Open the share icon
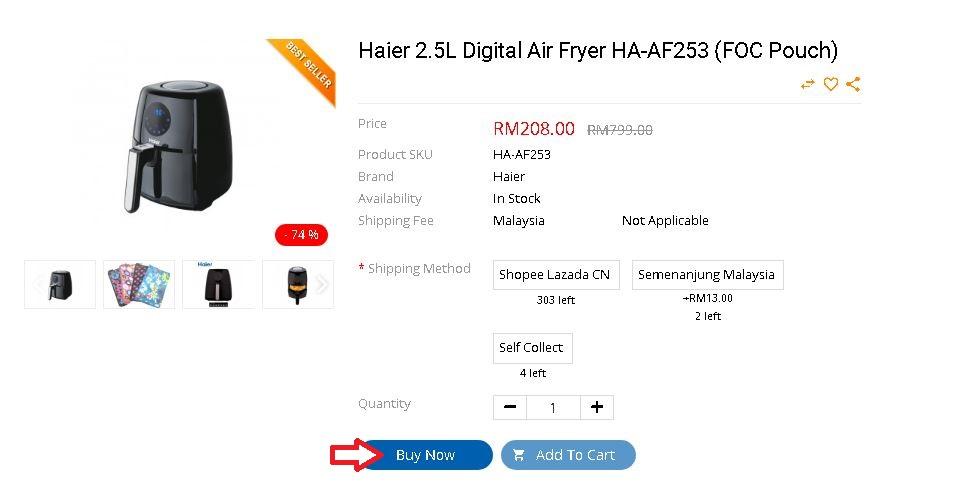 tap(853, 84)
